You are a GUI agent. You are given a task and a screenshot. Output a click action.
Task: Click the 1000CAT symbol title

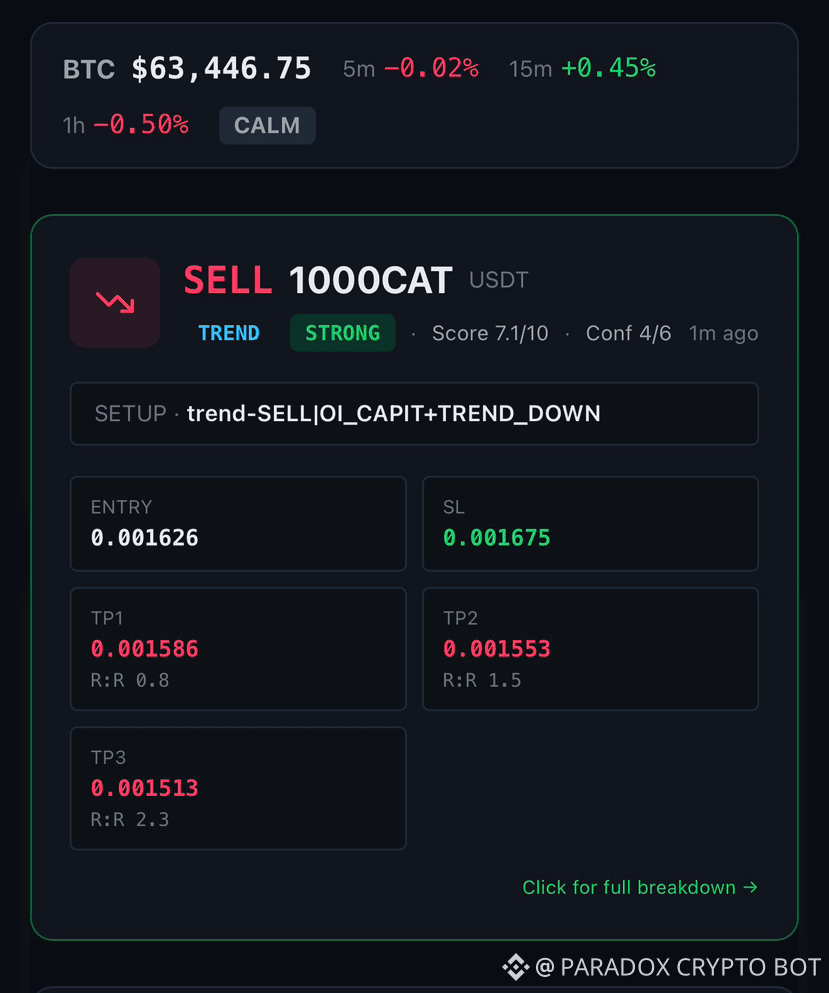click(370, 281)
